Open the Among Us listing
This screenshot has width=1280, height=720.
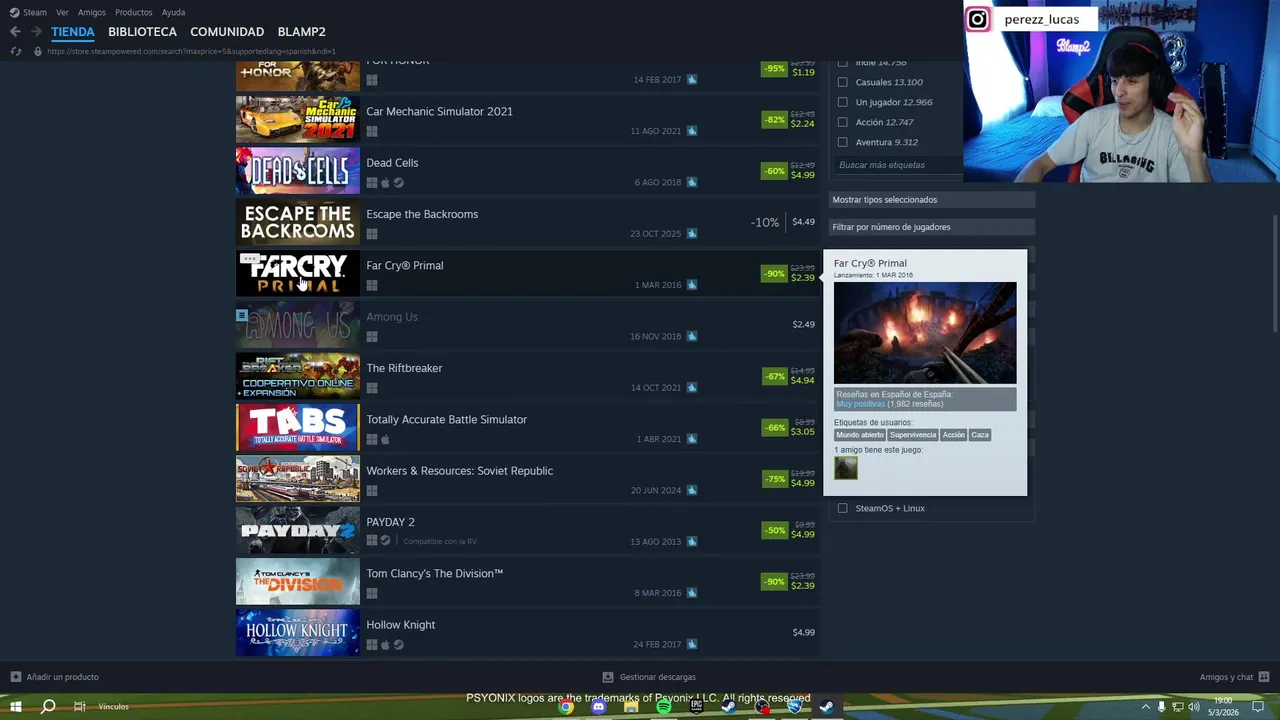pyautogui.click(x=527, y=325)
